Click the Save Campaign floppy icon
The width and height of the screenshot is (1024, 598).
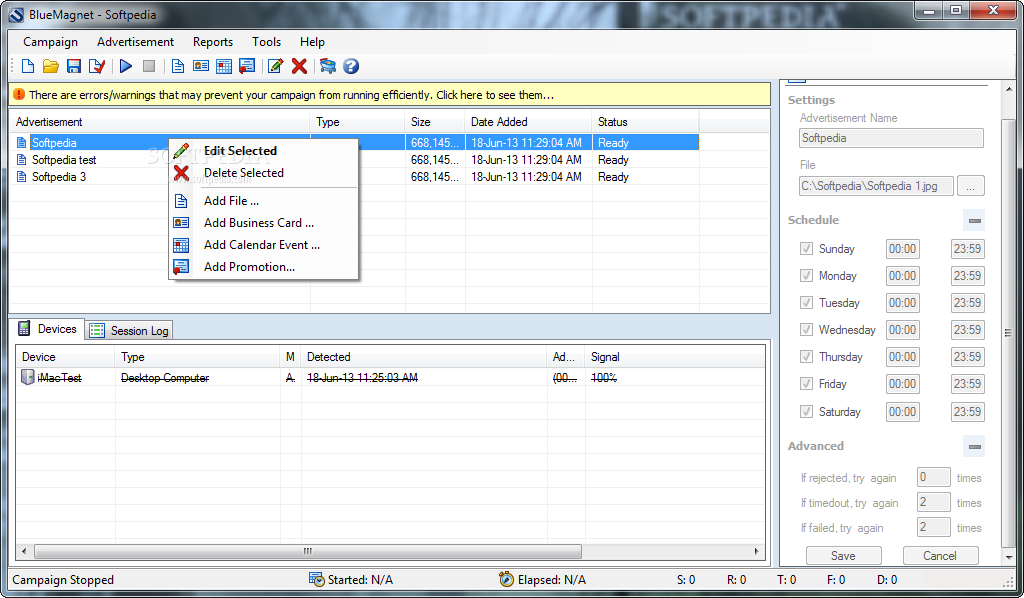pos(74,66)
